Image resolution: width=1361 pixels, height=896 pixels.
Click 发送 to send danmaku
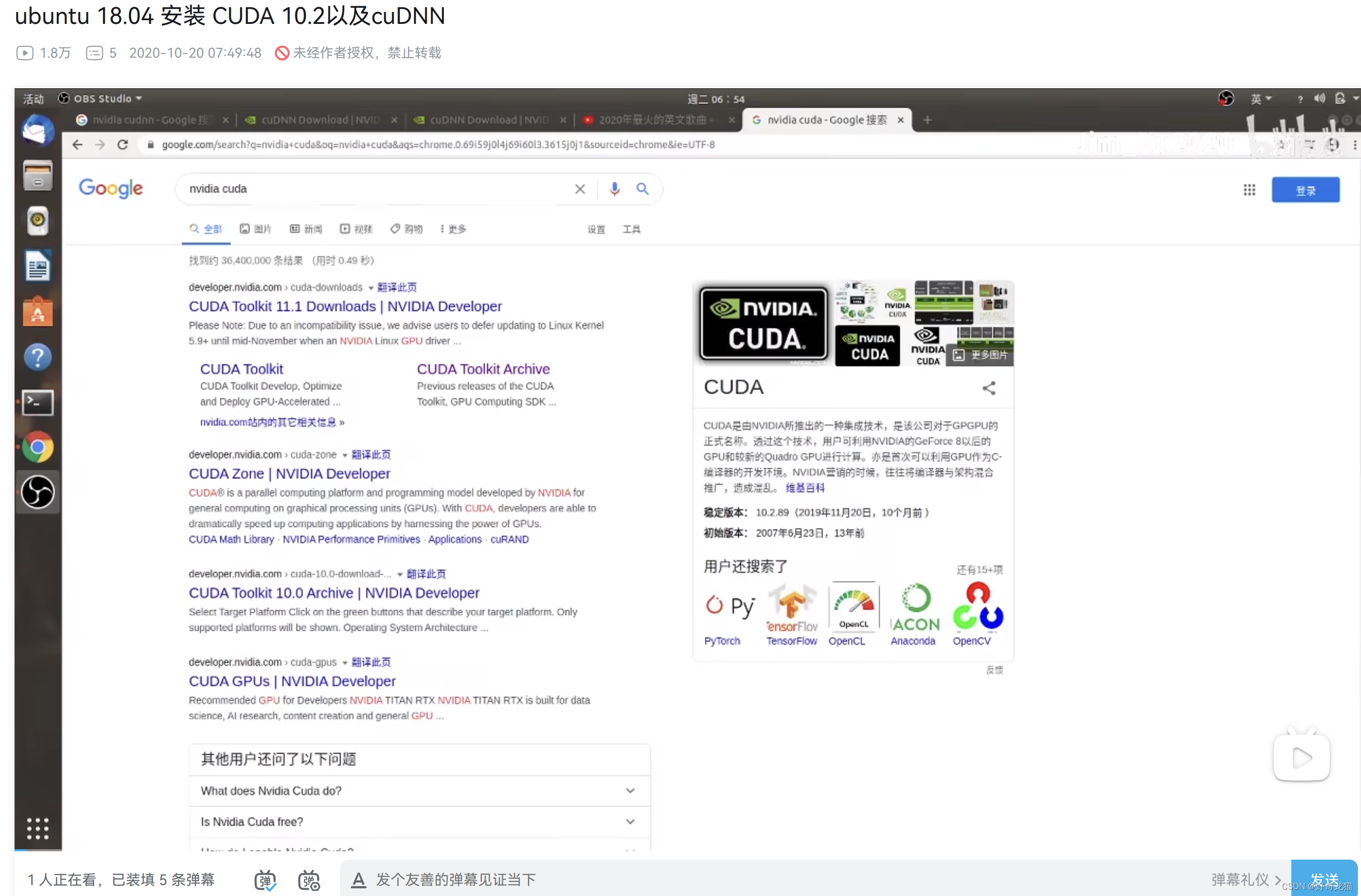1325,878
